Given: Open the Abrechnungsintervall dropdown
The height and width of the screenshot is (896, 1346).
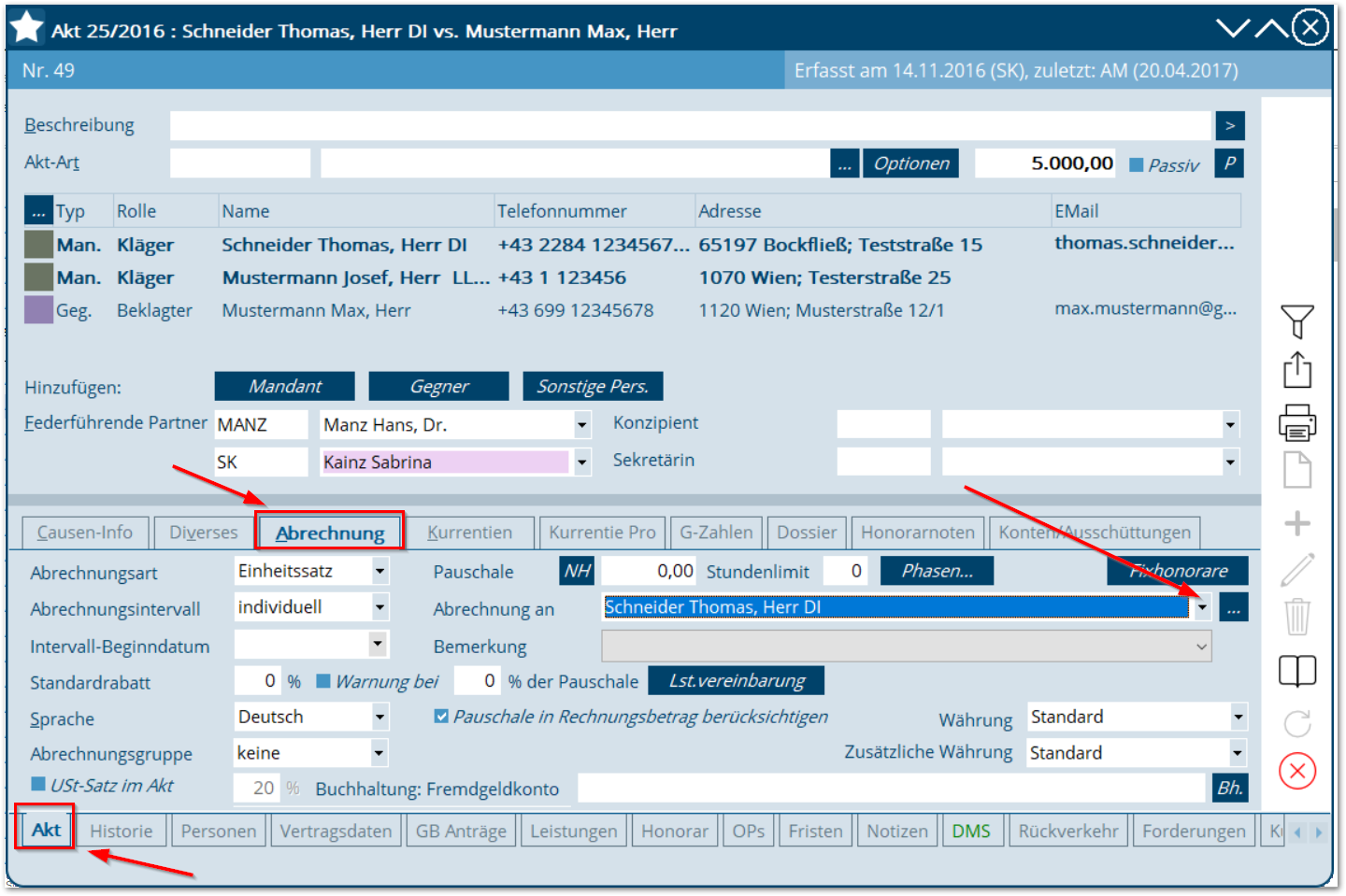Looking at the screenshot, I should (x=379, y=607).
